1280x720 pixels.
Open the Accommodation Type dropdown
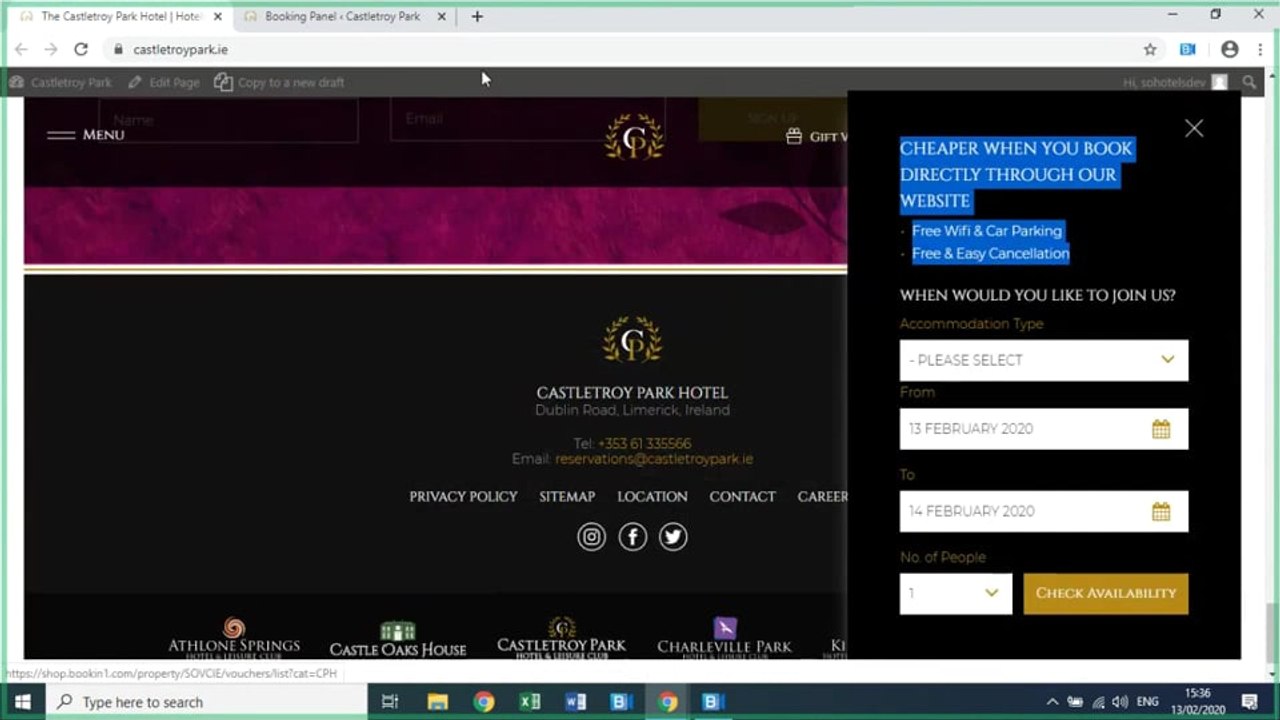[x=1044, y=360]
